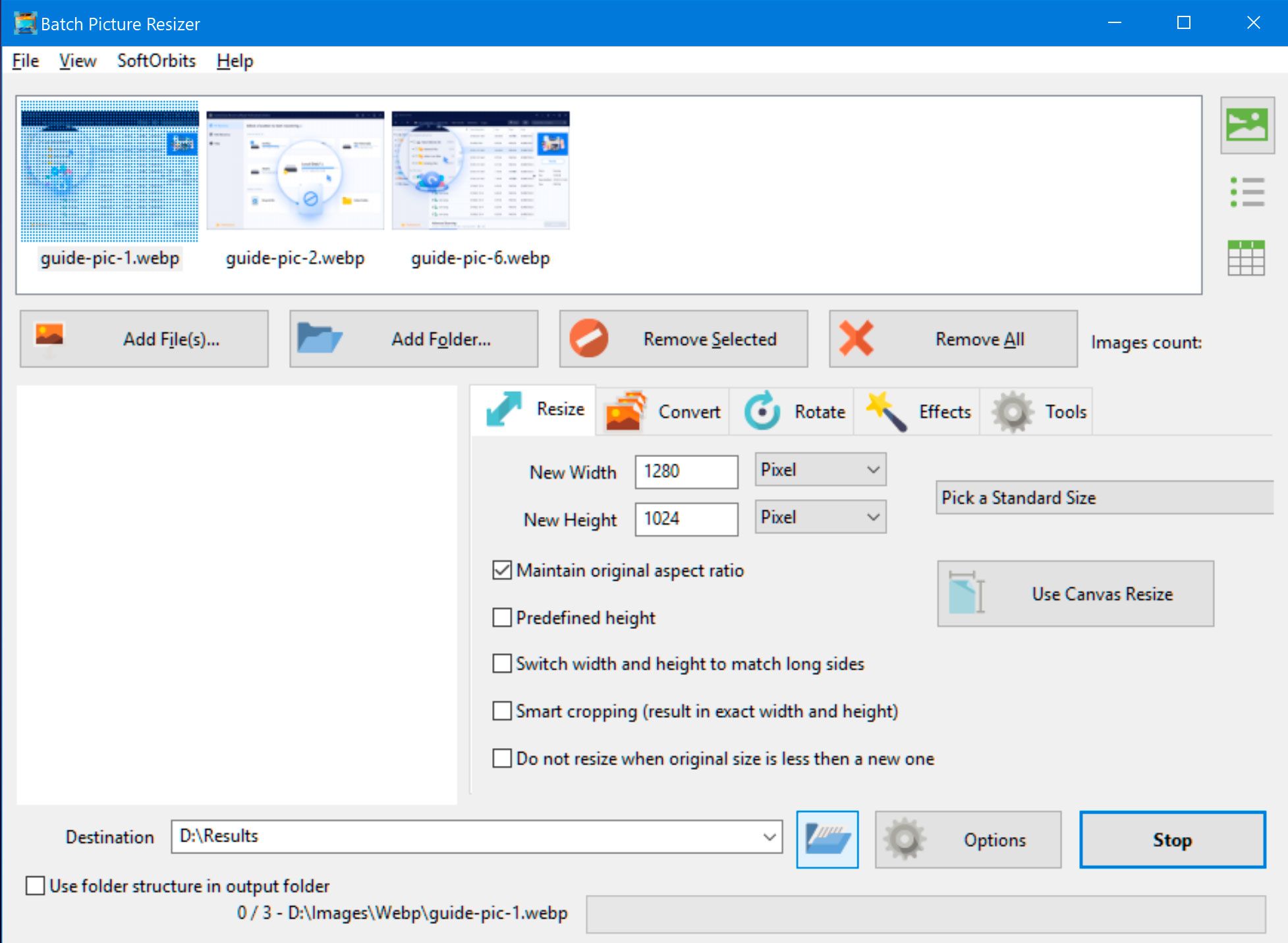Click the New Height input field
Screen dimensions: 1288x943
coord(686,519)
